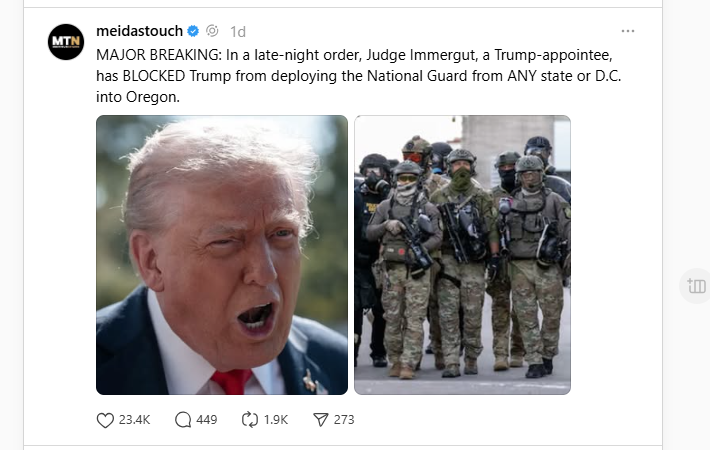Click the 1d post timestamp

point(238,32)
